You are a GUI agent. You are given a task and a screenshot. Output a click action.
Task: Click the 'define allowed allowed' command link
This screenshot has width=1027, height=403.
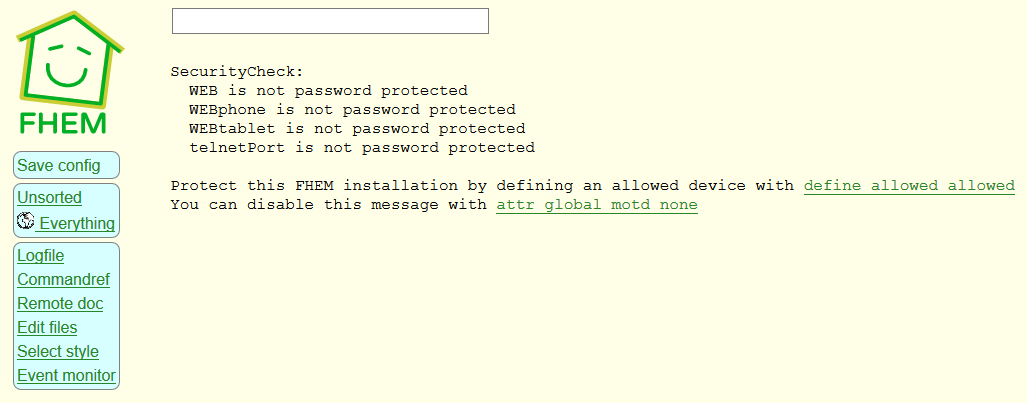909,186
